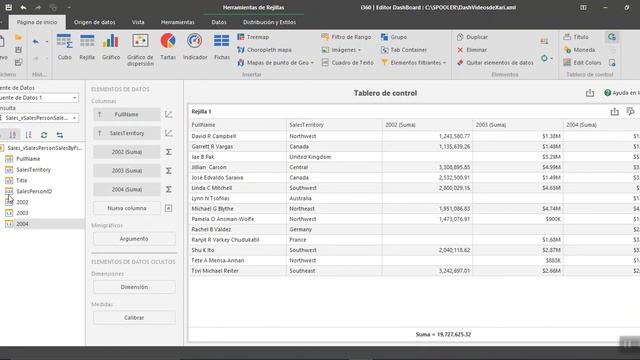Click the SalesTerritory grid column header

pos(334,124)
